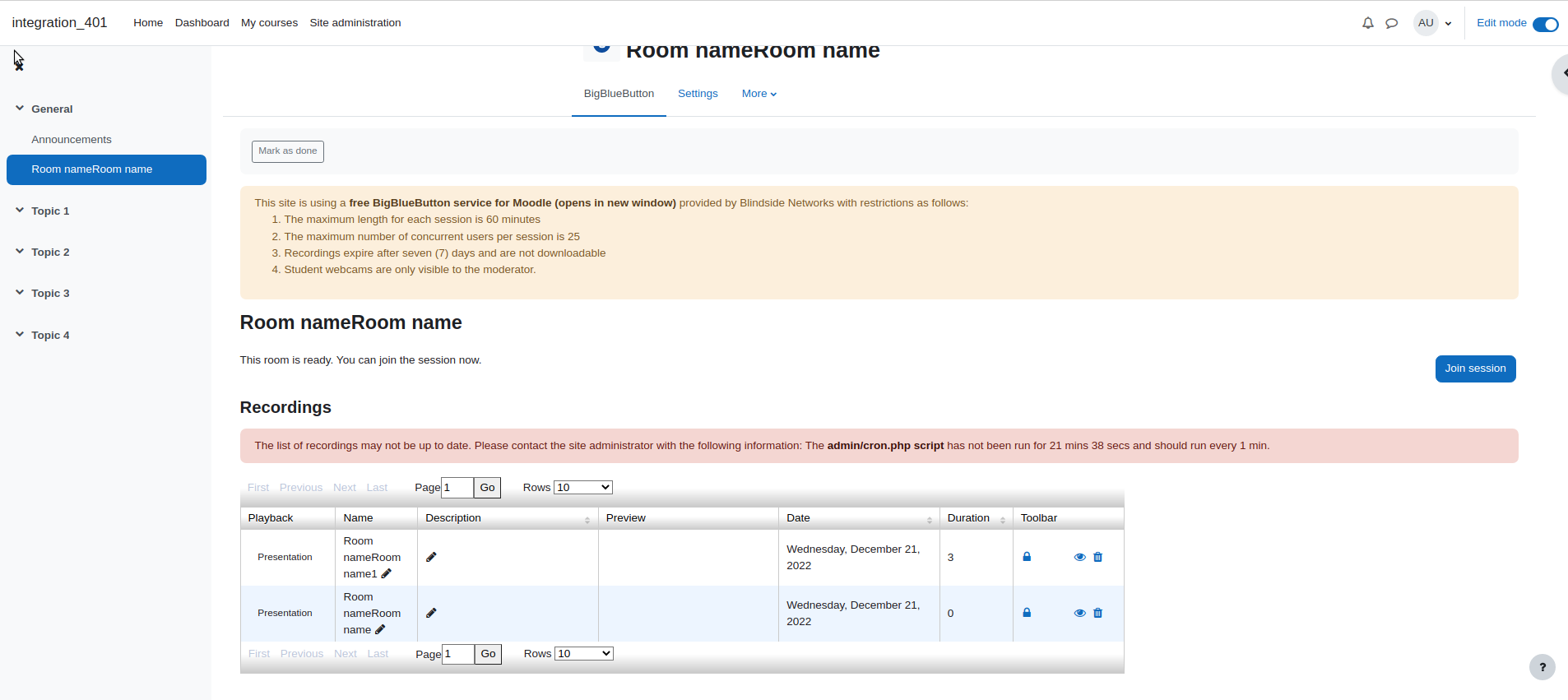Click the Last link above the table

(377, 488)
